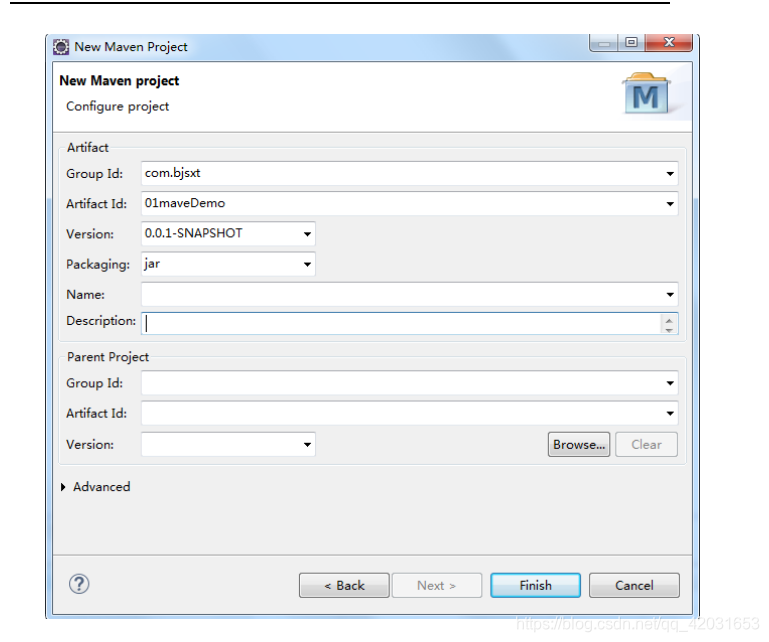Click the Description field scroll up arrow
The image size is (769, 642).
tap(669, 320)
